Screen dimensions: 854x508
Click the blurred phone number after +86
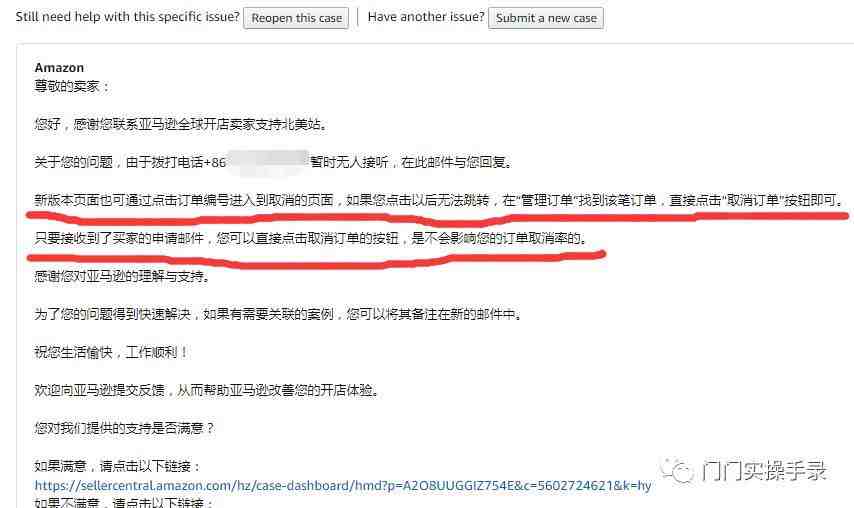point(268,162)
